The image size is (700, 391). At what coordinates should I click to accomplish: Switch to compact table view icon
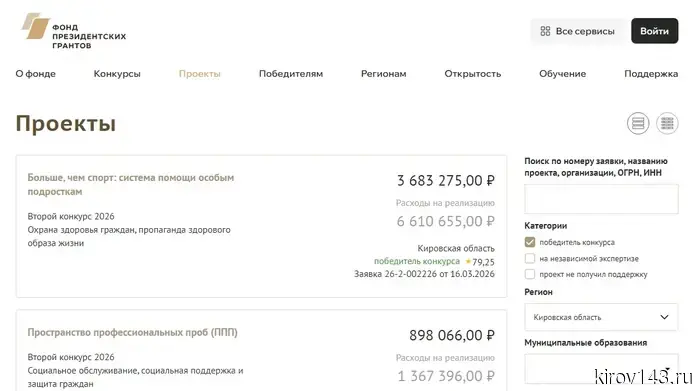point(667,123)
